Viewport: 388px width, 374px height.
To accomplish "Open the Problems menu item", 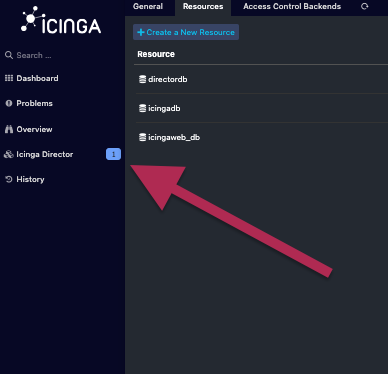I will [x=35, y=103].
